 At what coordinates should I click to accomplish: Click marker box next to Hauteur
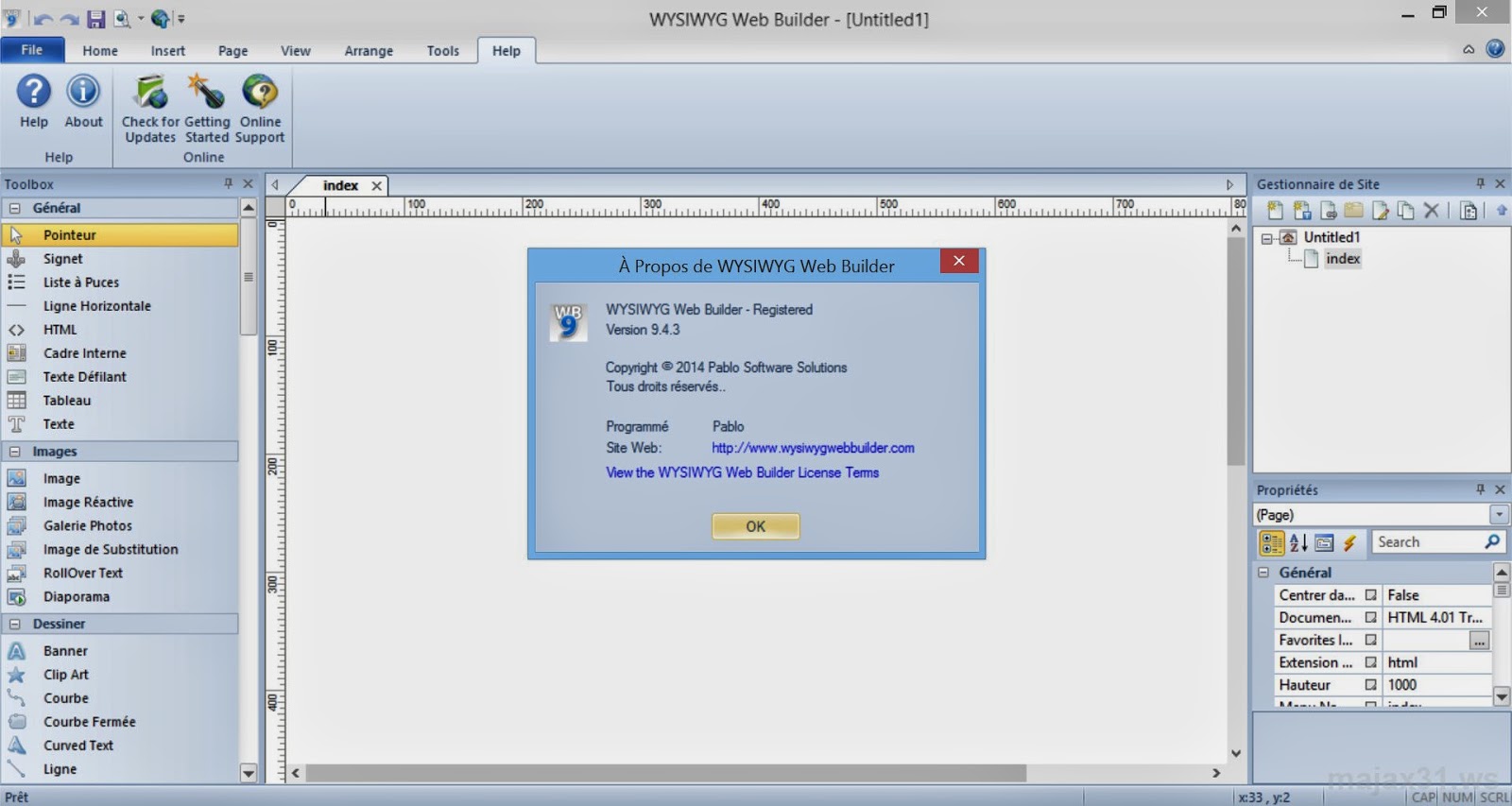[1370, 685]
